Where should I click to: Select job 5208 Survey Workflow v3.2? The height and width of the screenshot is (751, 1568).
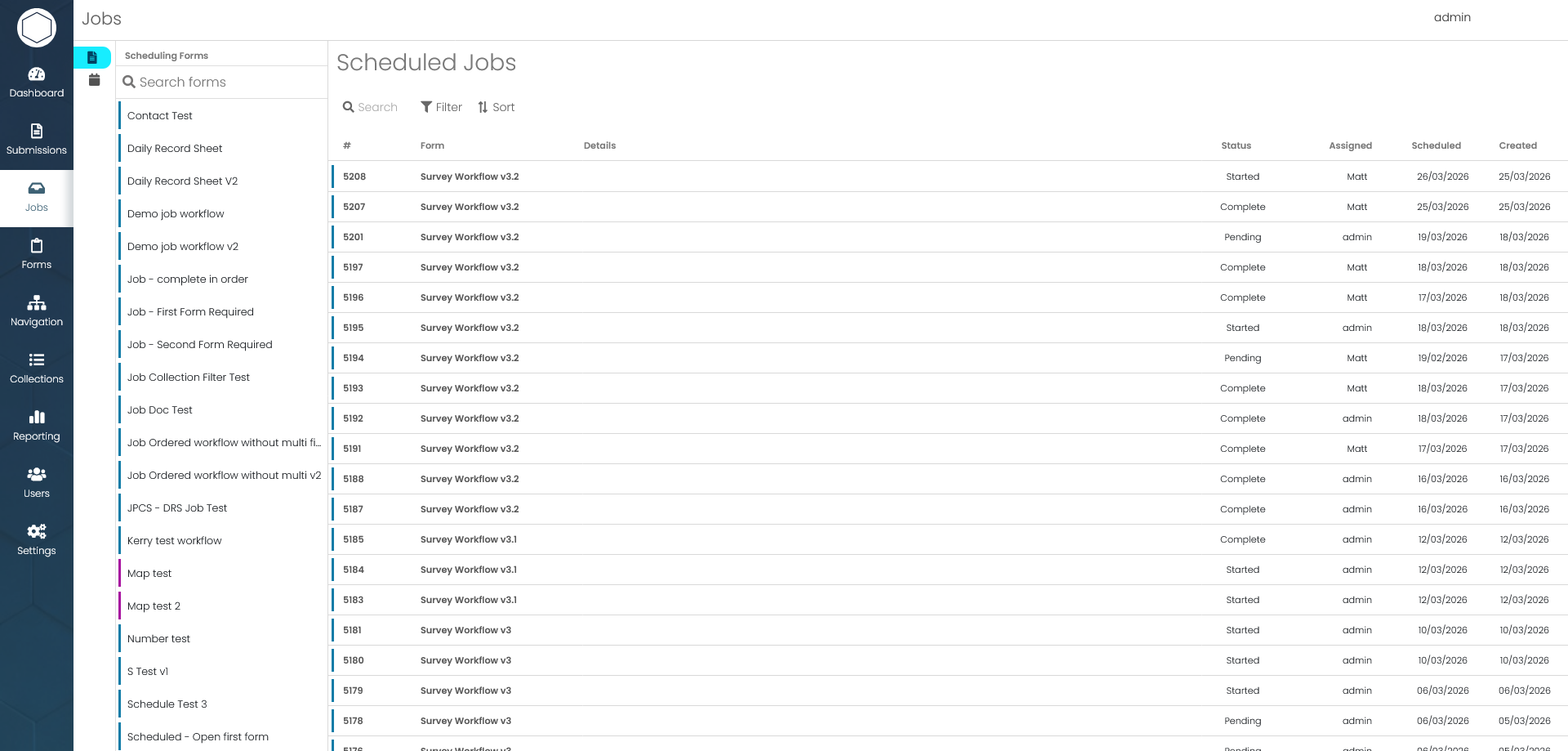[735, 177]
